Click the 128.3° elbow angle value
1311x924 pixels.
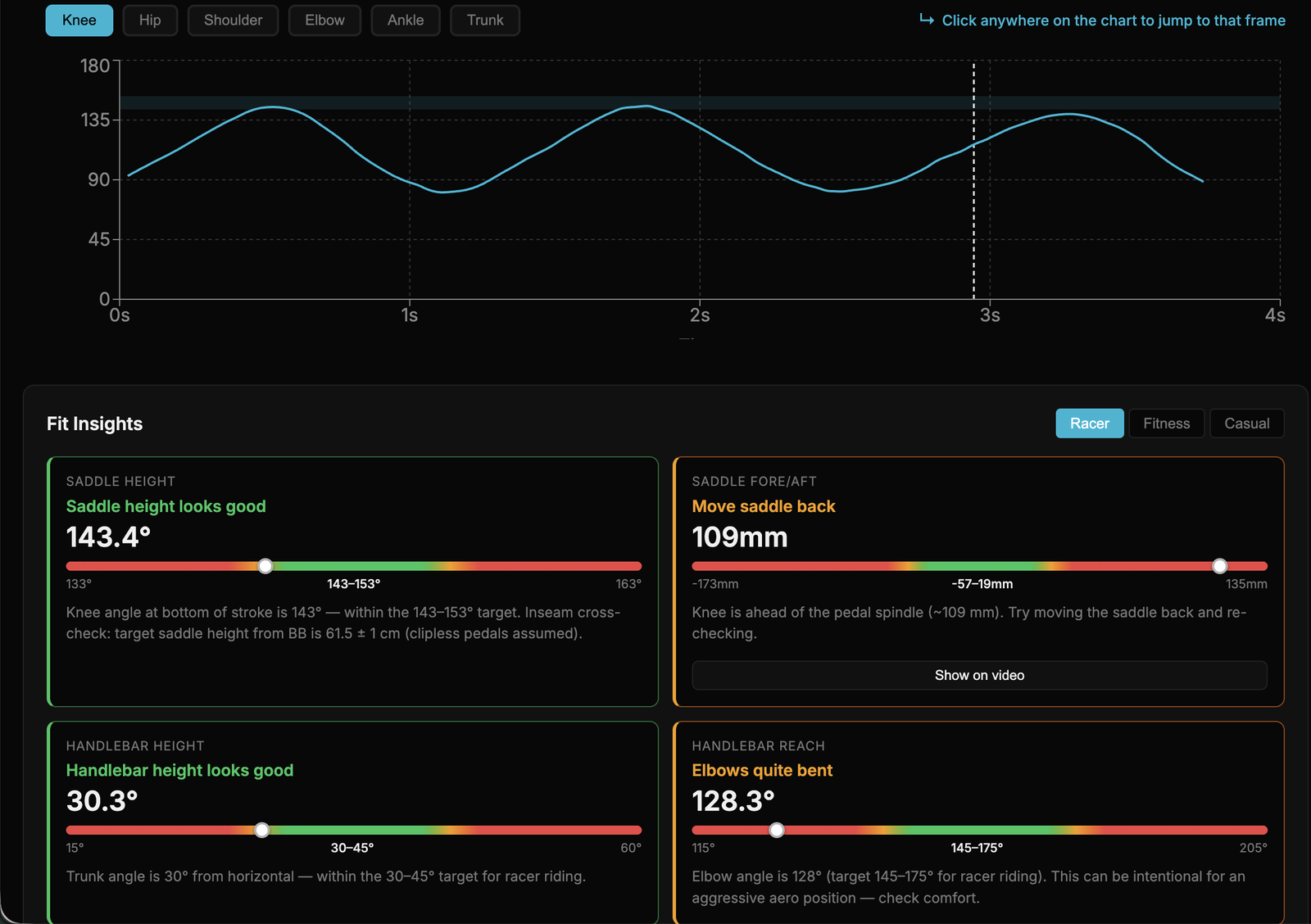coord(733,801)
